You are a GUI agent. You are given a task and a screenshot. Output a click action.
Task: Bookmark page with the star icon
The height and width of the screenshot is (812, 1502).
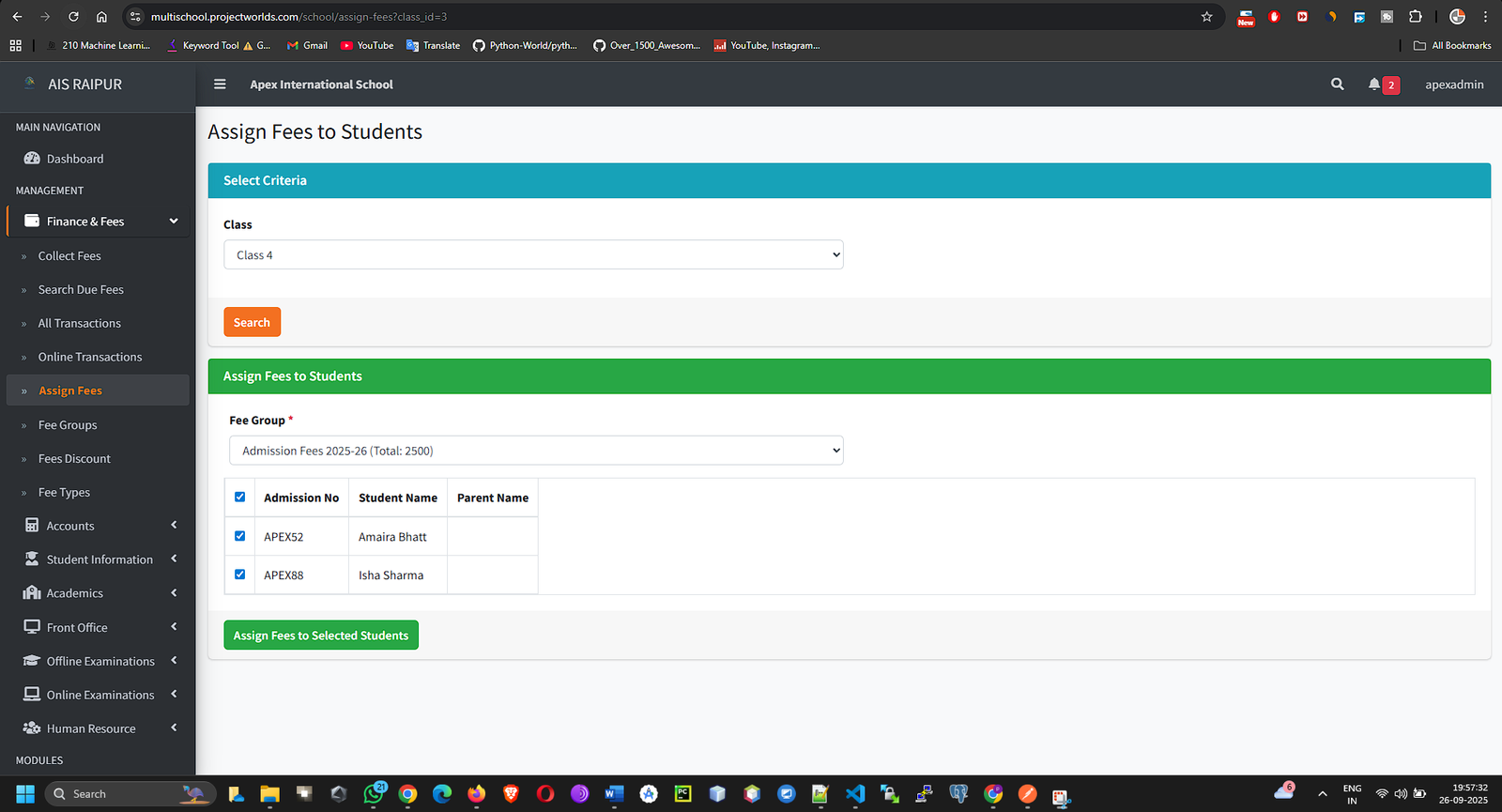[1206, 17]
